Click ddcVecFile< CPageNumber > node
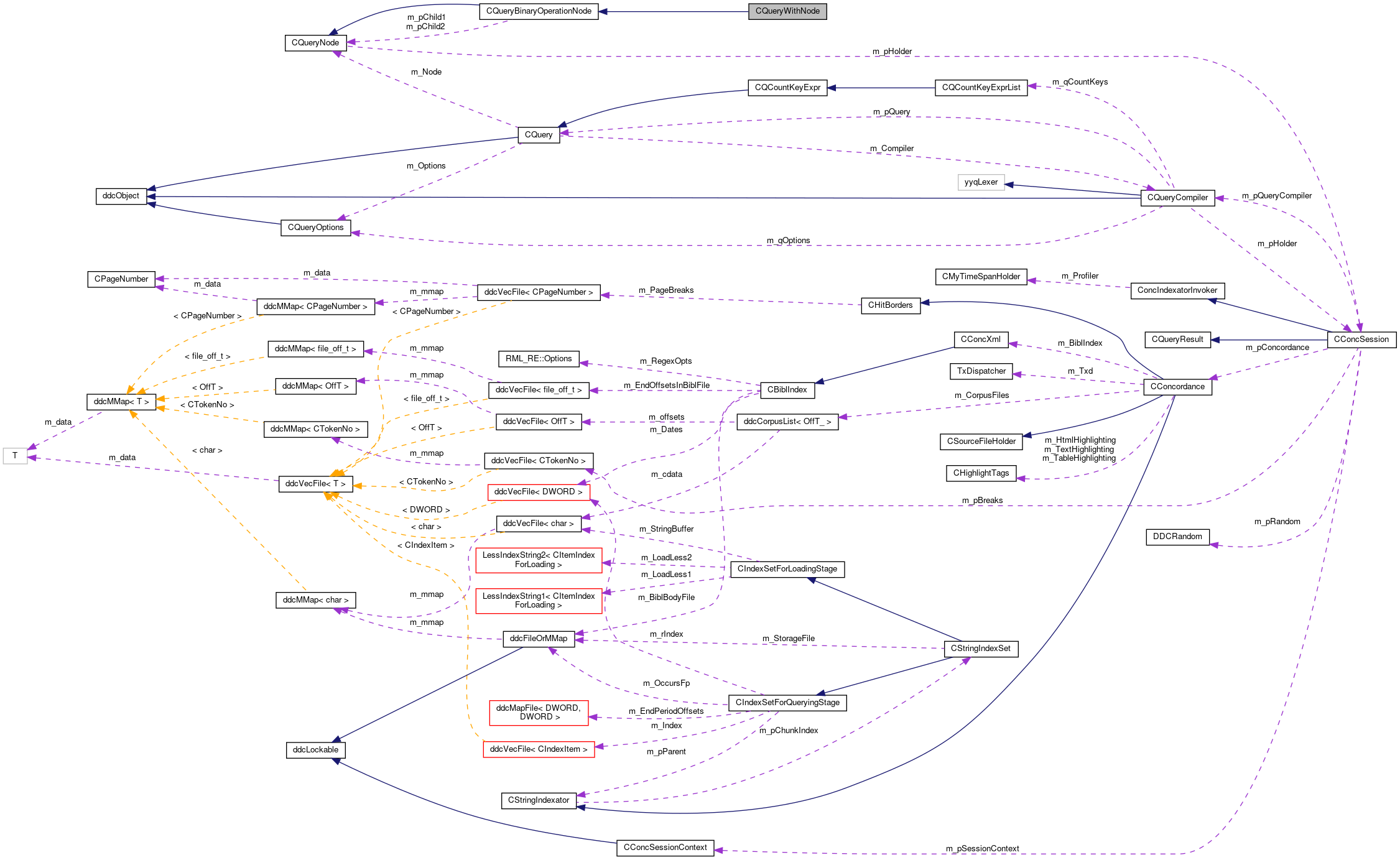Image resolution: width=1400 pixels, height=860 pixels. 539,292
